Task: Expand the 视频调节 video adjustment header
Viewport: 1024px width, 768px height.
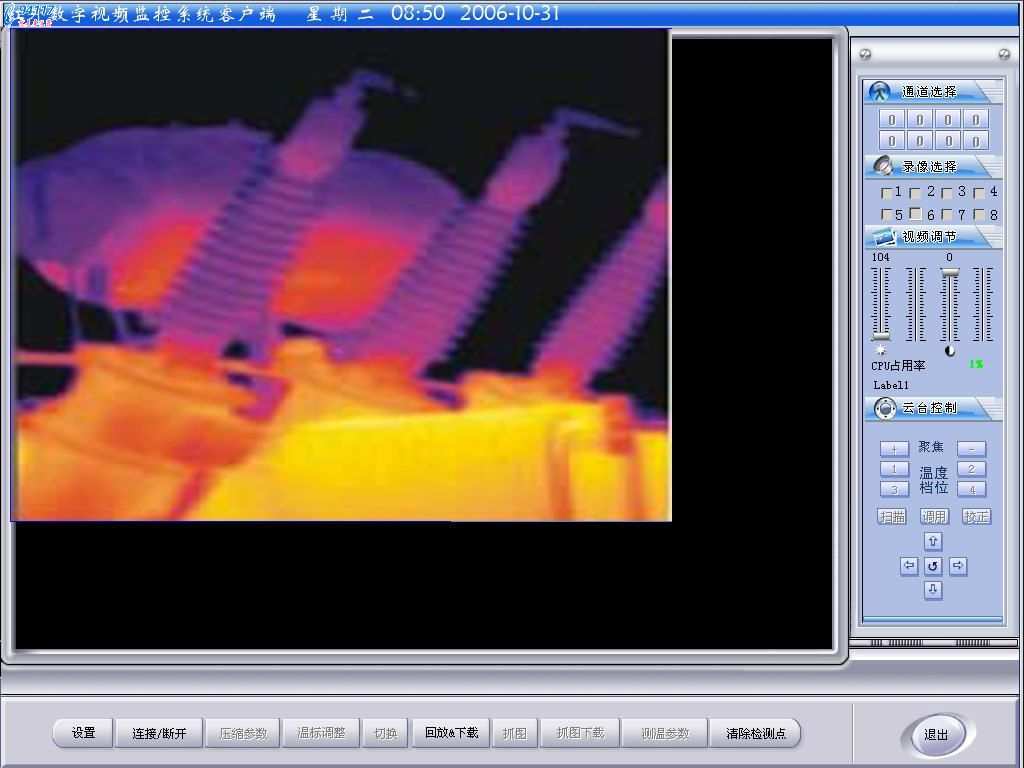Action: 930,237
